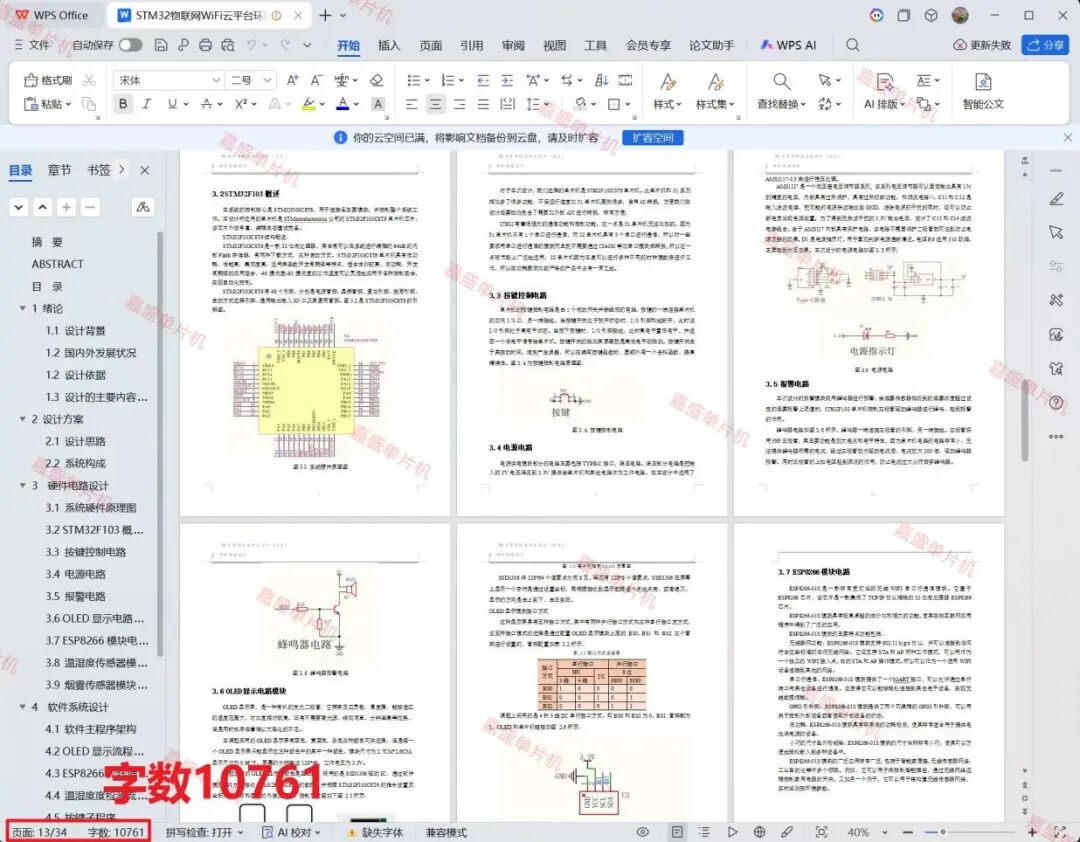
Task: Switch to the 插入 ribbon tab
Action: click(389, 45)
